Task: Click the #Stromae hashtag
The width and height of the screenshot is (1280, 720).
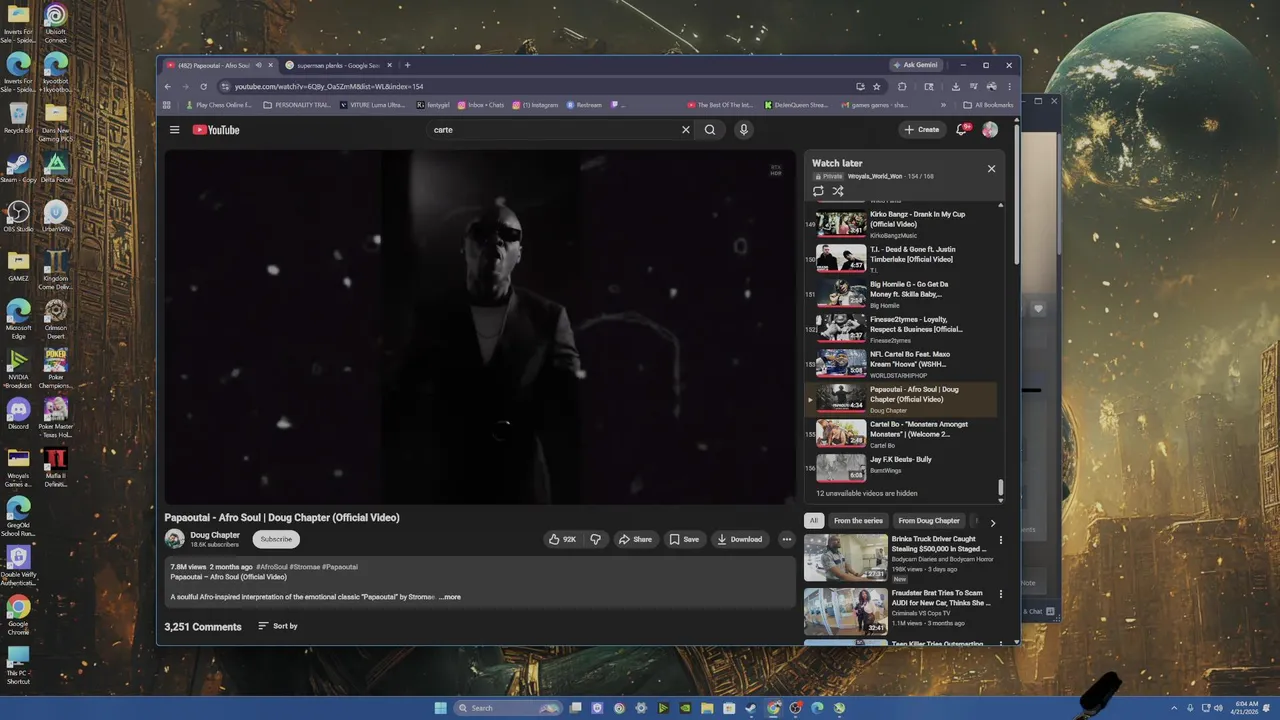Action: click(x=304, y=567)
